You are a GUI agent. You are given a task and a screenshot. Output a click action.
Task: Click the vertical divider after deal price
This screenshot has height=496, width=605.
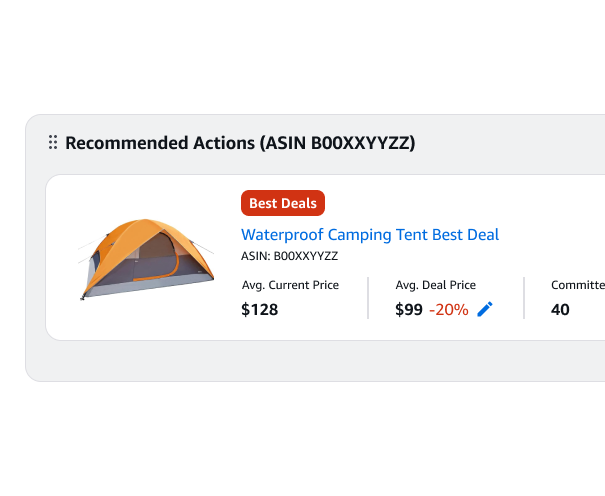pyautogui.click(x=524, y=298)
